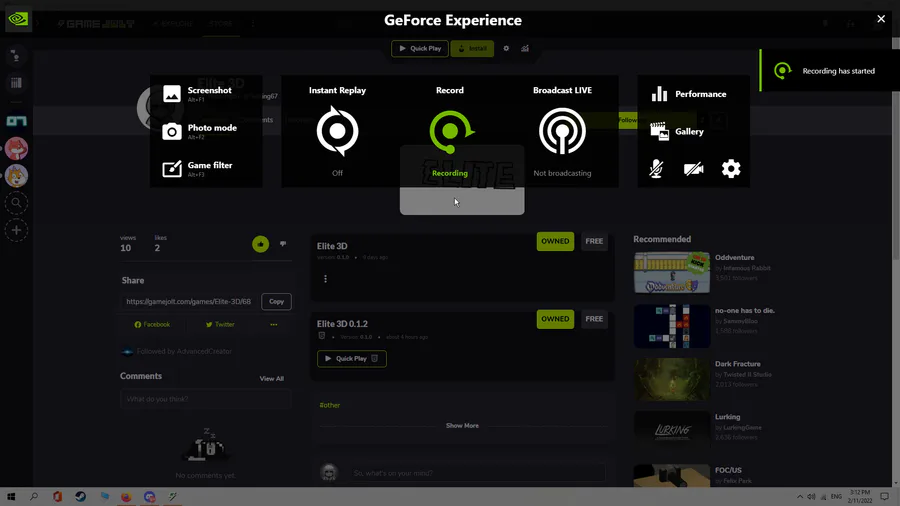Image resolution: width=900 pixels, height=506 pixels.
Task: Open the #other tag
Action: pos(329,405)
